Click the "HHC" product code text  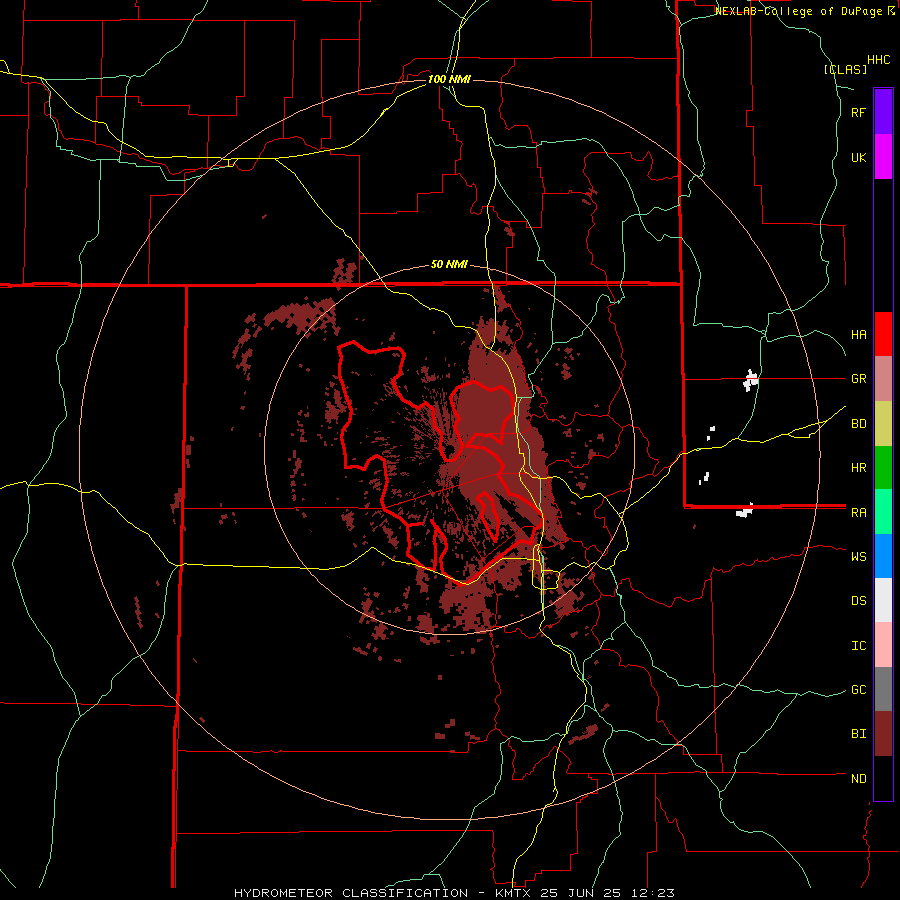point(879,60)
